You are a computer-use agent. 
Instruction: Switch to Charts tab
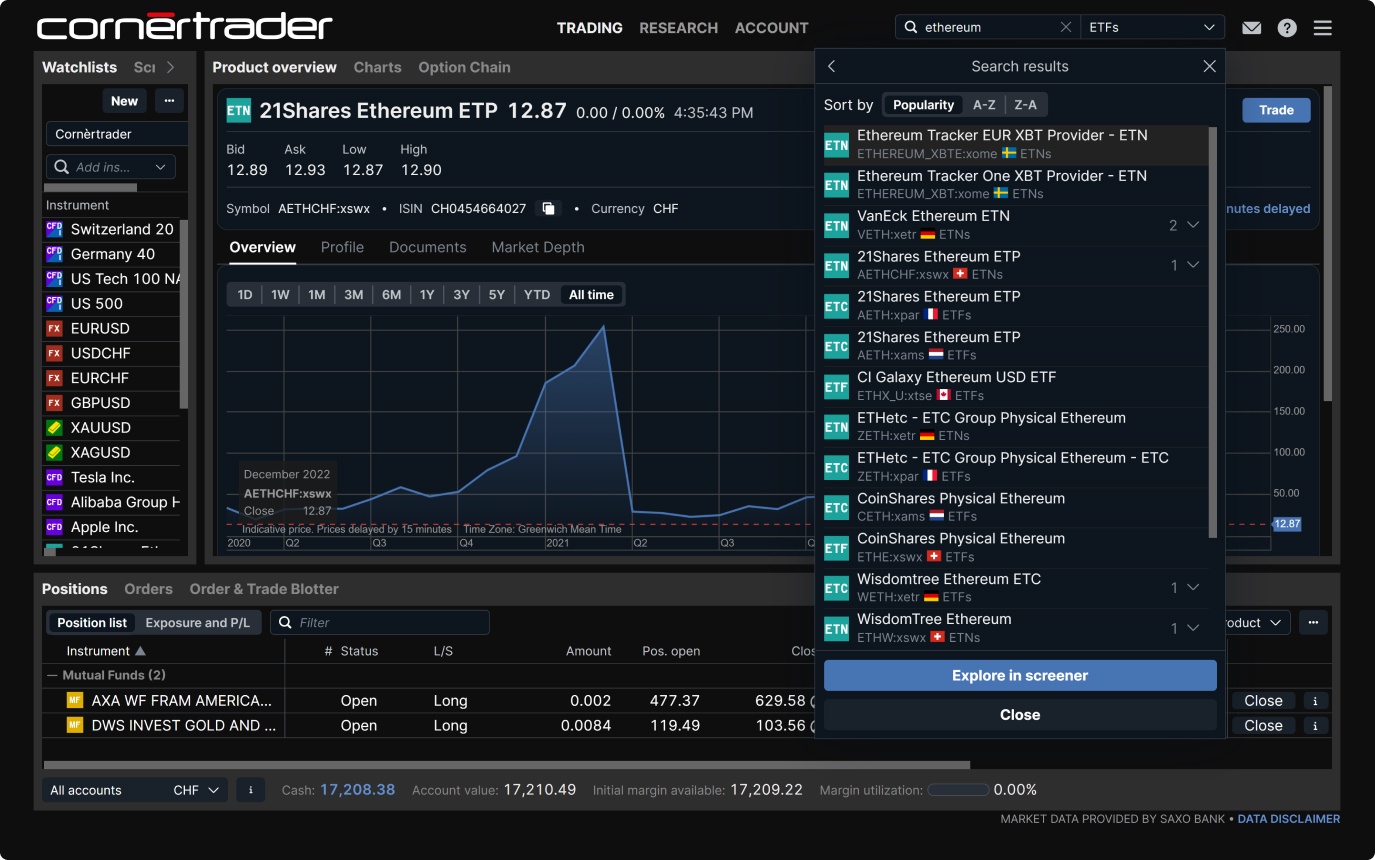[377, 68]
